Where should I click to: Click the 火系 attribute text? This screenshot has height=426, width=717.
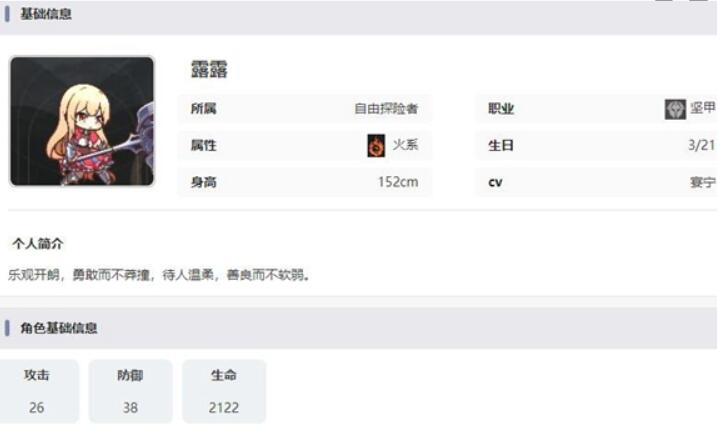point(405,145)
